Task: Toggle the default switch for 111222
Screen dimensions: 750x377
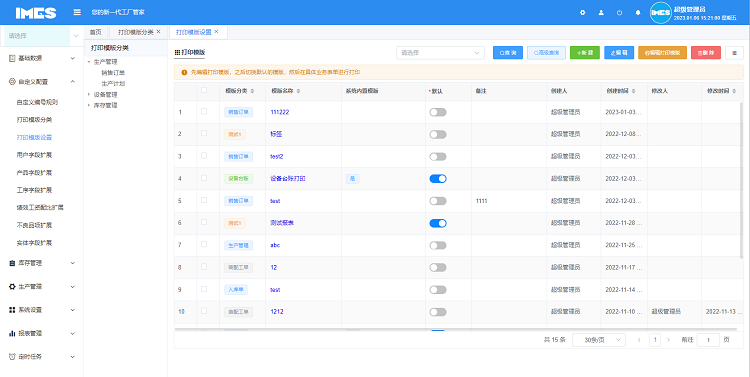Action: [438, 112]
